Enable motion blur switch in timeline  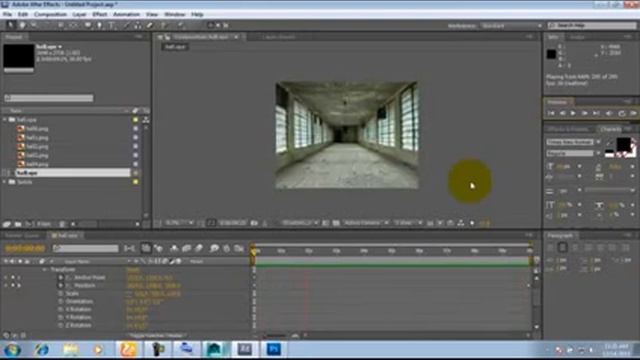click(x=198, y=248)
